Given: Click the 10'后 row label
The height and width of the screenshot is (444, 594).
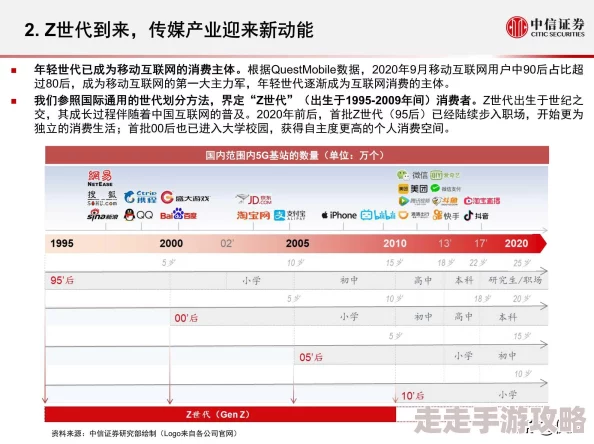Looking at the screenshot, I should pyautogui.click(x=412, y=396).
